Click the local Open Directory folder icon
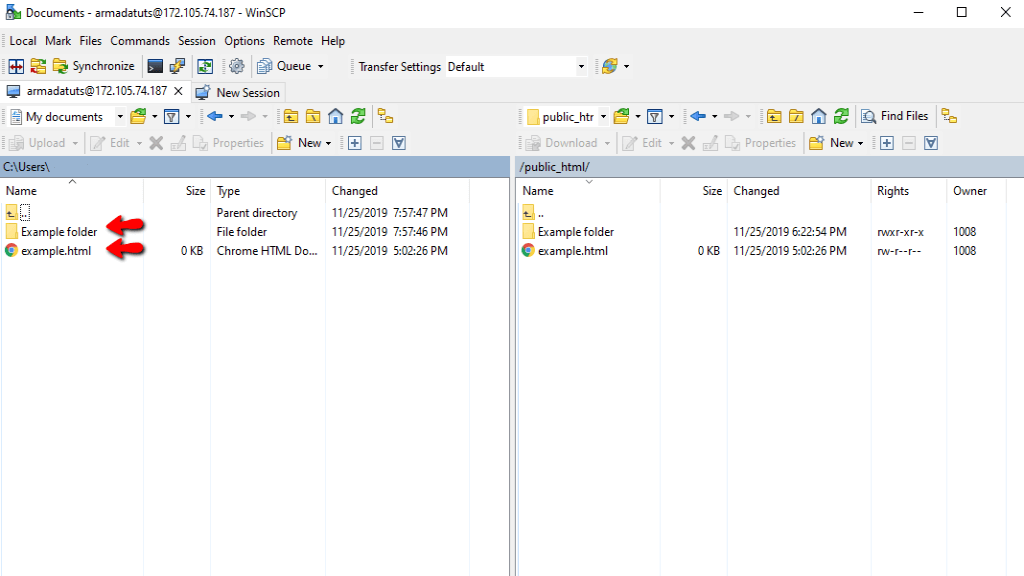 pos(138,117)
